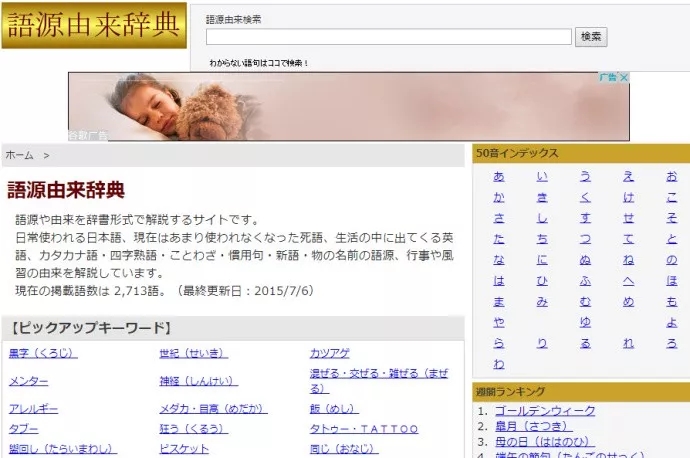This screenshot has width=690, height=458.
Task: Open the メンター keyword link
Action: point(29,381)
